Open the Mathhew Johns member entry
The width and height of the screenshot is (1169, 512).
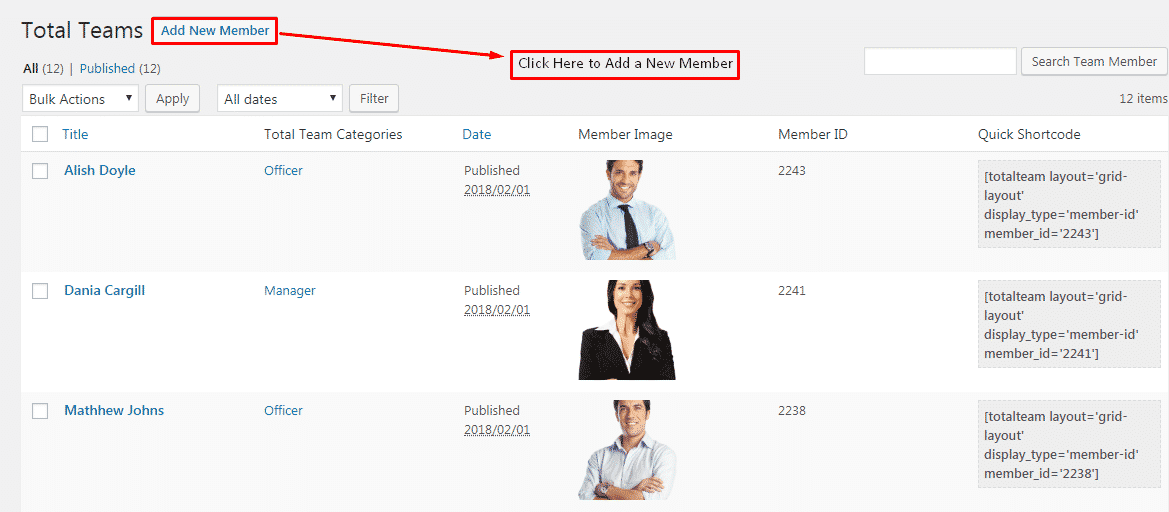(114, 410)
